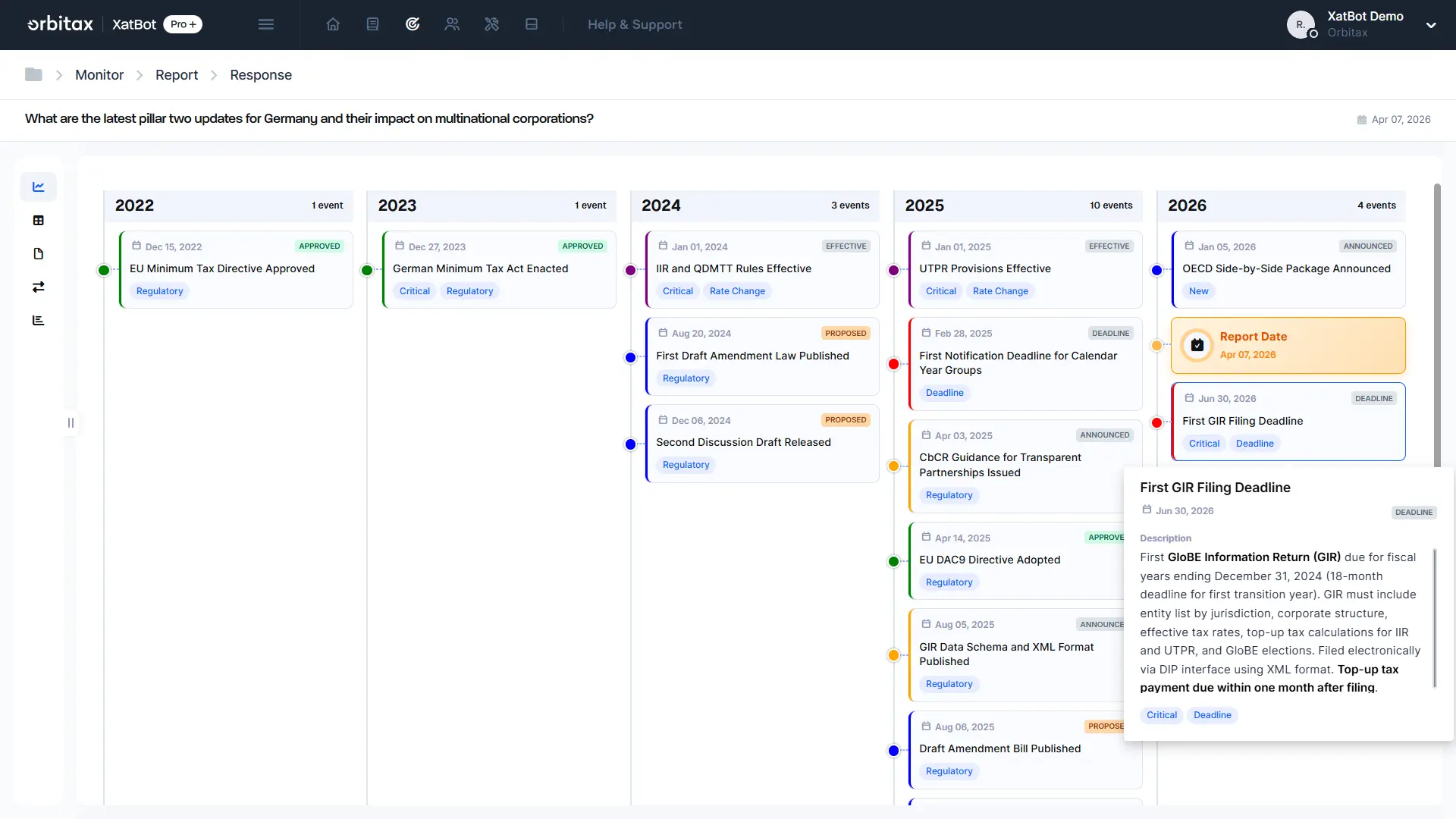The height and width of the screenshot is (819, 1456).
Task: Toggle the Deadline tag on First GIR Filing popup
Action: [x=1212, y=715]
